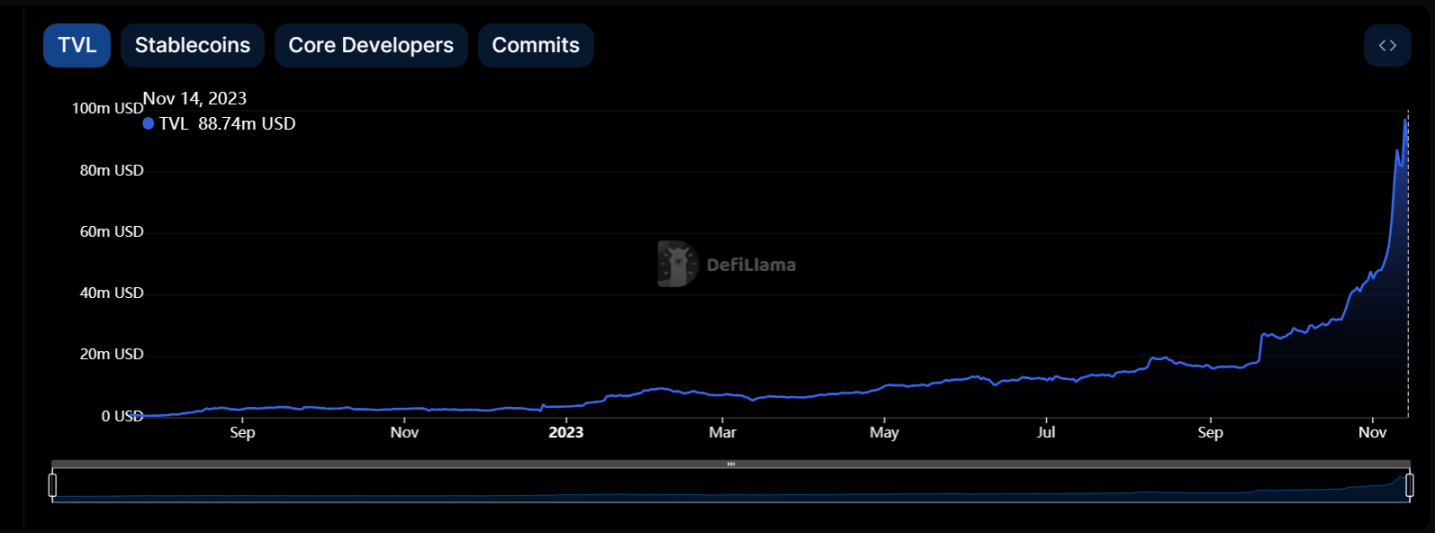
Task: Click the center grip atop the range bar
Action: [731, 464]
